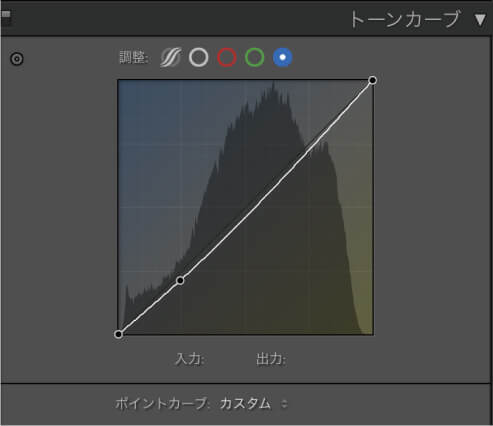Viewport: 493px width, 426px height.
Task: Click the ポイントカーブ label
Action: pyautogui.click(x=162, y=404)
